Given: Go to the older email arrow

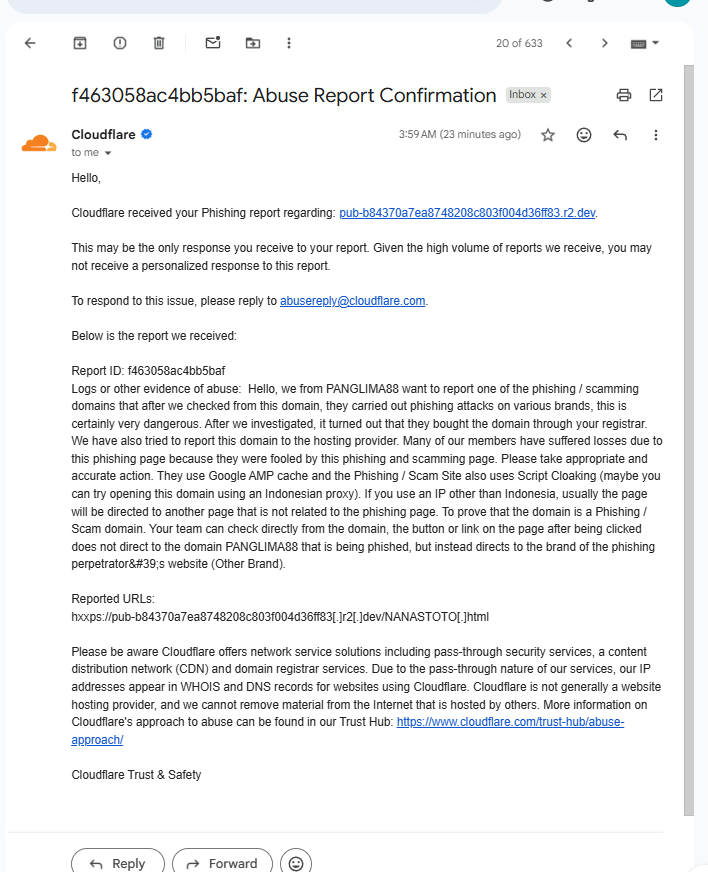Looking at the screenshot, I should 605,43.
